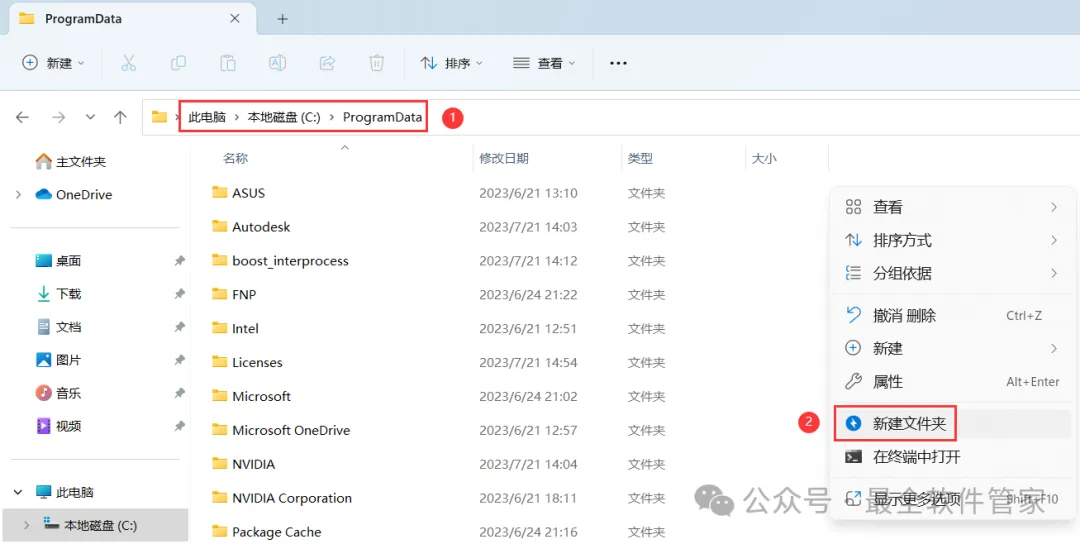The width and height of the screenshot is (1080, 544).
Task: Click ProgramData in address bar
Action: click(382, 118)
